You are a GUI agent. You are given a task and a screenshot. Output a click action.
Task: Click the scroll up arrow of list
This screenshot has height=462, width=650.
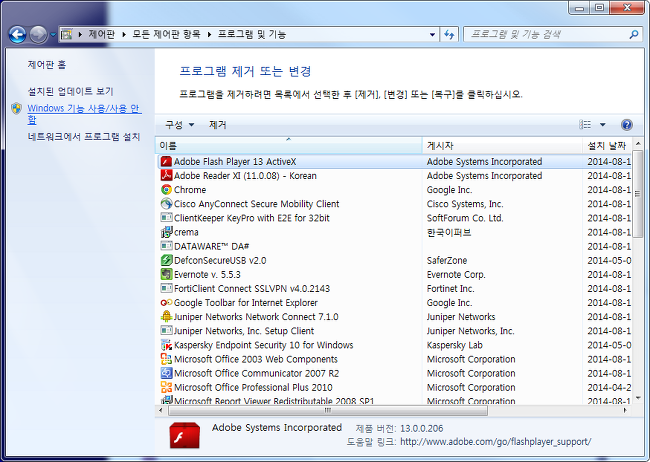coord(638,143)
